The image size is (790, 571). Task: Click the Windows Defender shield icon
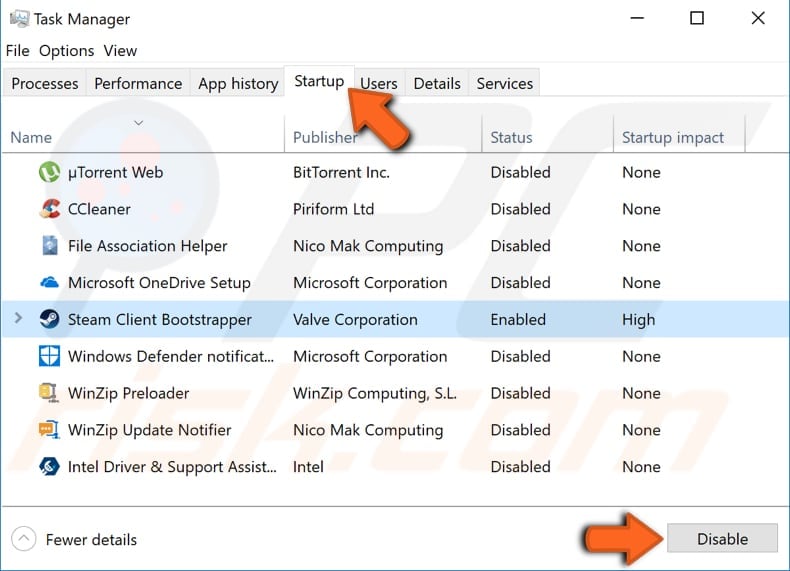tap(49, 356)
